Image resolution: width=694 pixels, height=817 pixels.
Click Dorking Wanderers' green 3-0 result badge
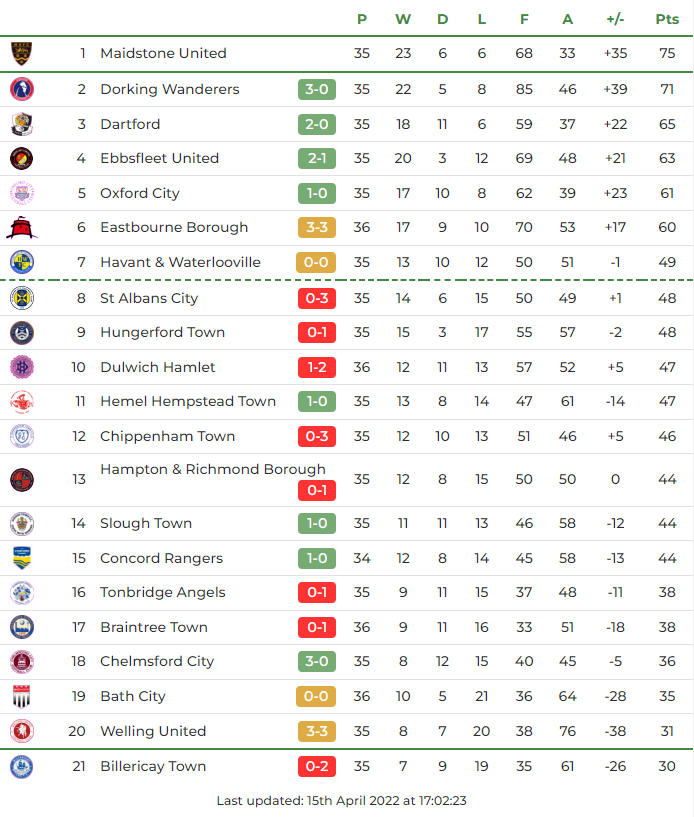click(x=316, y=89)
